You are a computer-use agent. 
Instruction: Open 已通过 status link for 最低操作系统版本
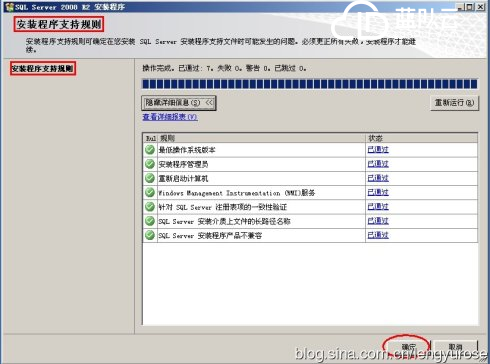(x=378, y=150)
